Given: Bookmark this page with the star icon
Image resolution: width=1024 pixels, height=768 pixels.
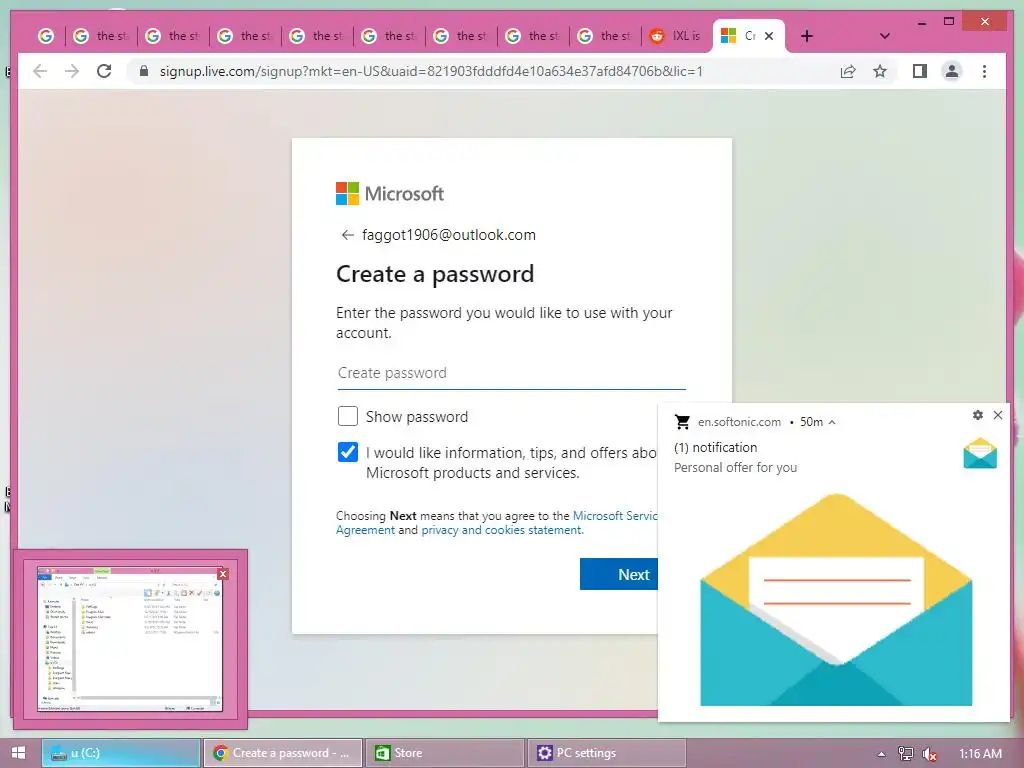Looking at the screenshot, I should tap(880, 71).
